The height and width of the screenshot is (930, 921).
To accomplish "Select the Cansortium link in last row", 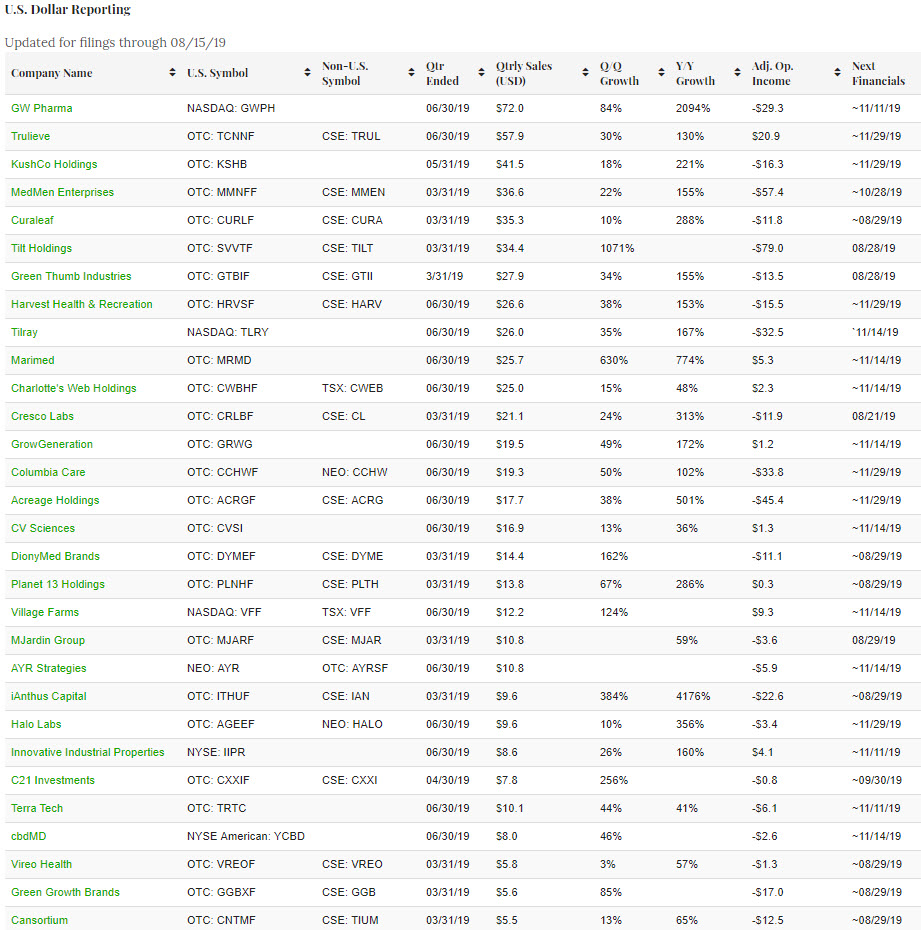I will click(40, 920).
